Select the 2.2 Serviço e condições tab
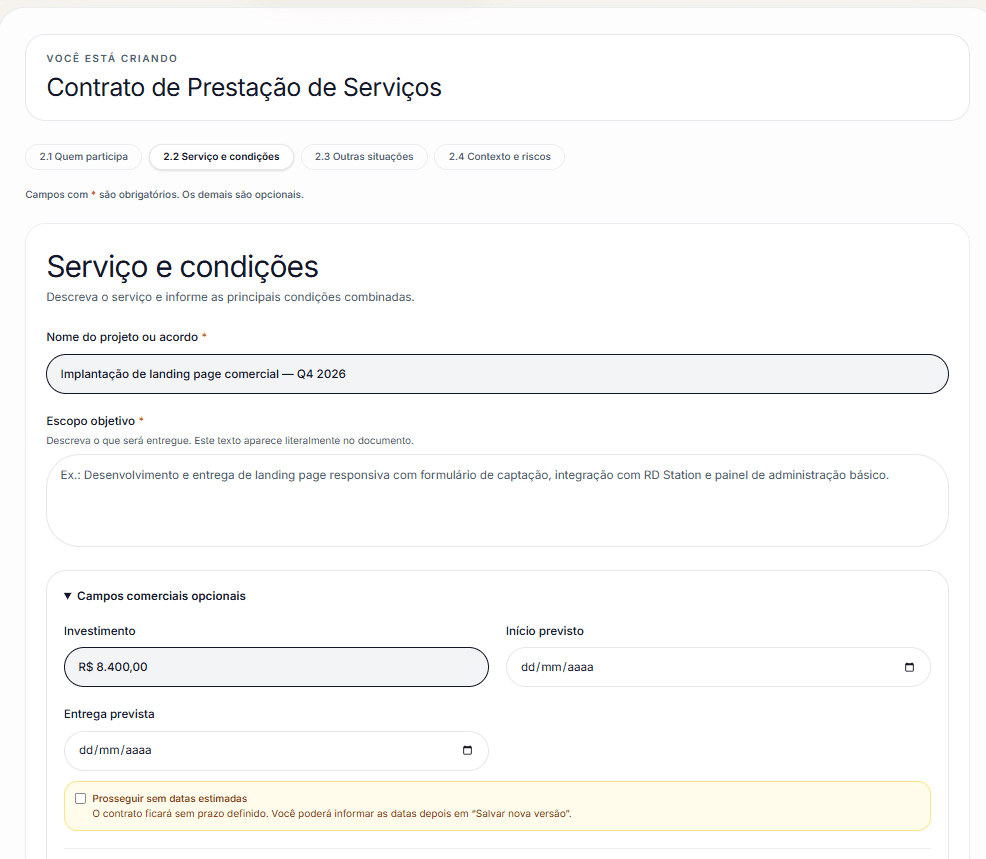 pyautogui.click(x=221, y=157)
